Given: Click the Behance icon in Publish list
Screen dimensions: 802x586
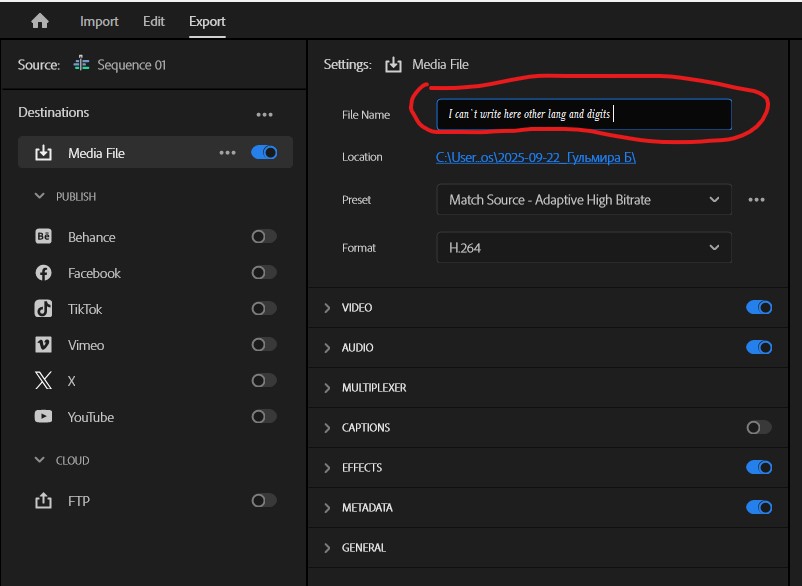Looking at the screenshot, I should [43, 237].
